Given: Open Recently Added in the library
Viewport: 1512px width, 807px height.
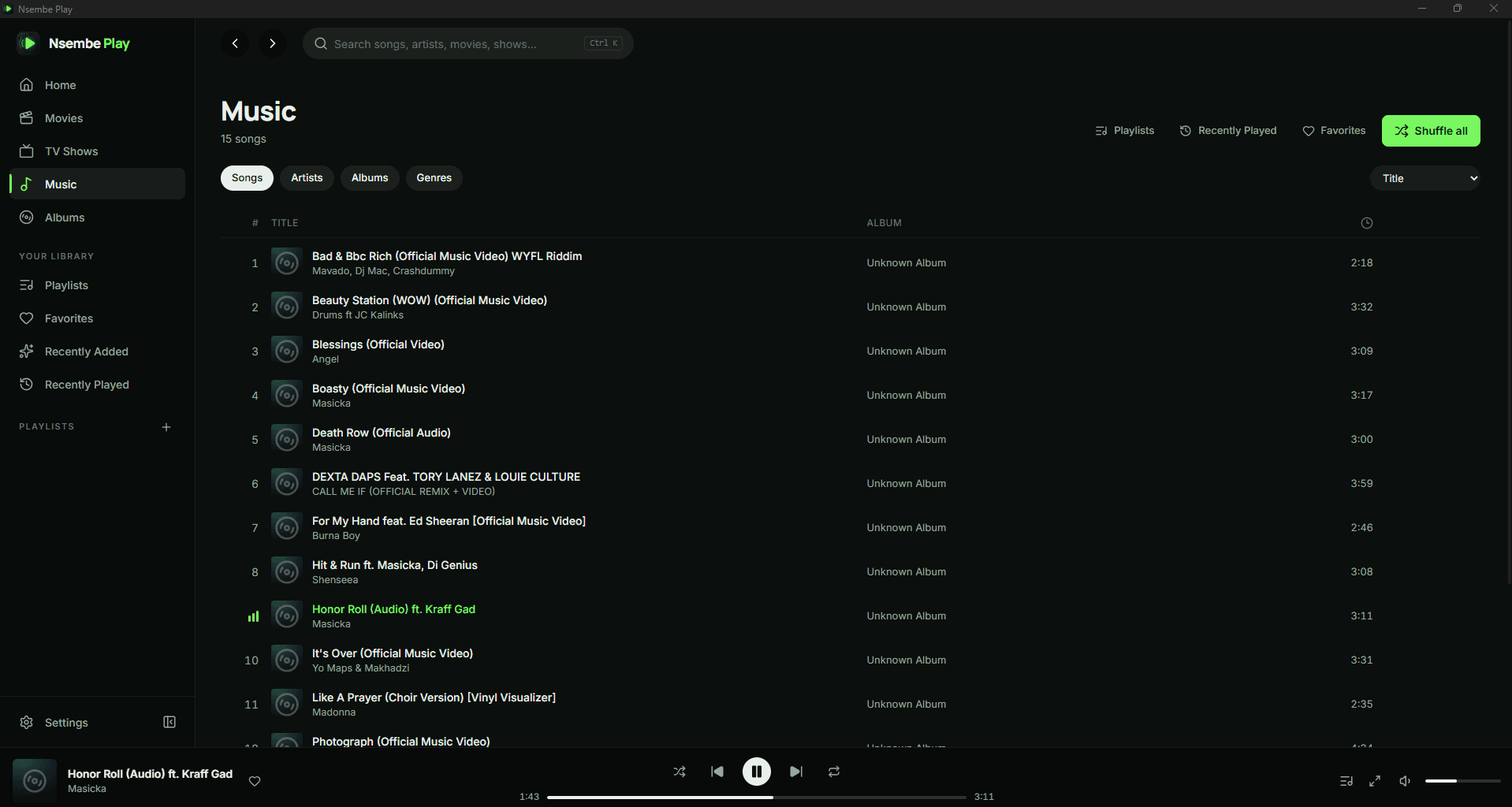Looking at the screenshot, I should 98,351.
